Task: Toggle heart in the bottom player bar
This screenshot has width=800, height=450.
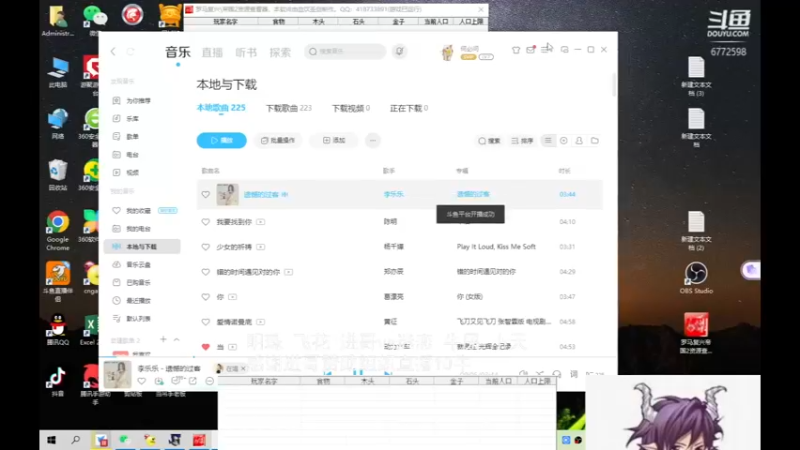Action: 141,381
